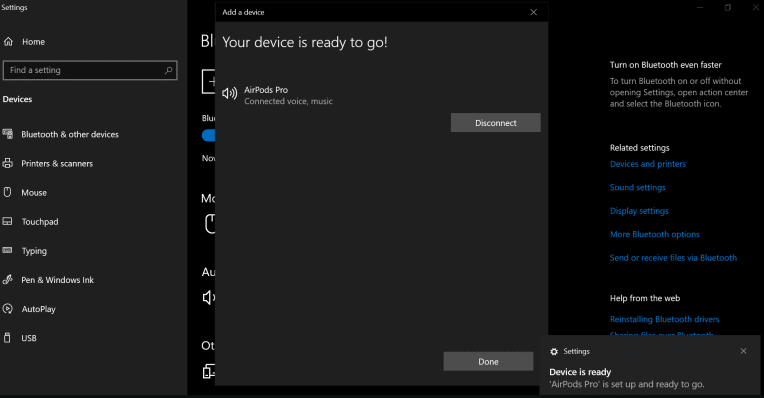Click the Settings gear icon in notification

[554, 352]
